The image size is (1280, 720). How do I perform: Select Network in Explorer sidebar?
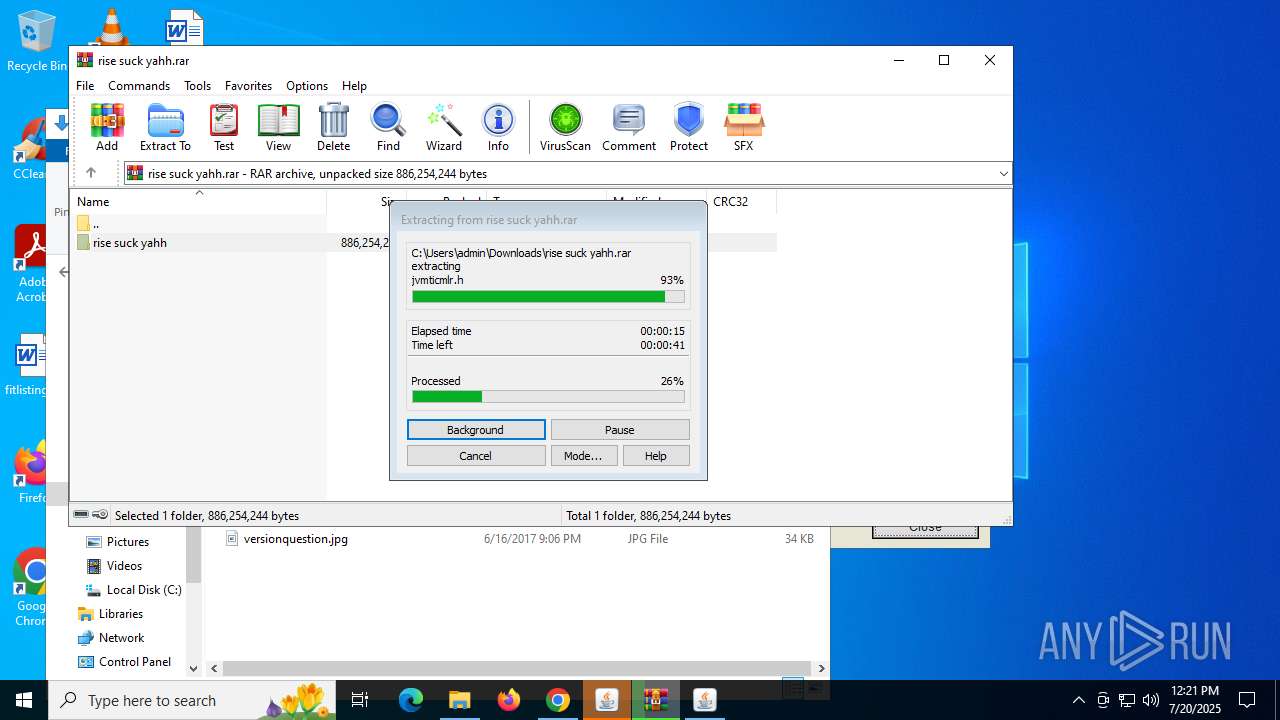pos(121,637)
